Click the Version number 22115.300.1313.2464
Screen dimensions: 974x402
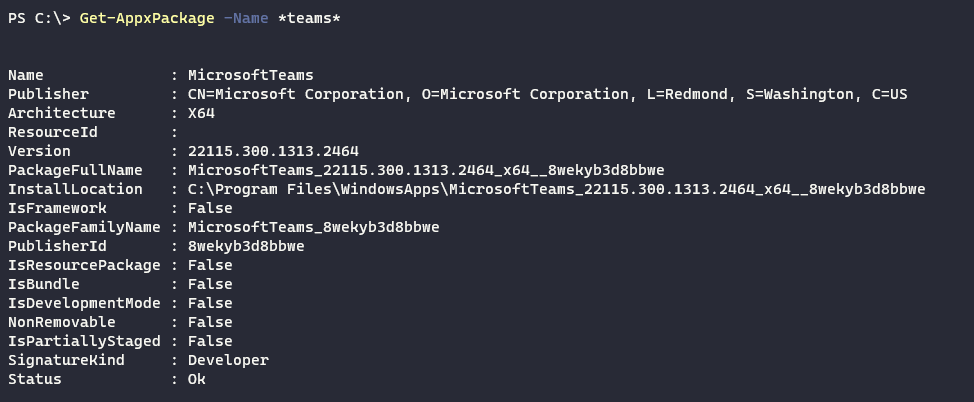point(268,151)
